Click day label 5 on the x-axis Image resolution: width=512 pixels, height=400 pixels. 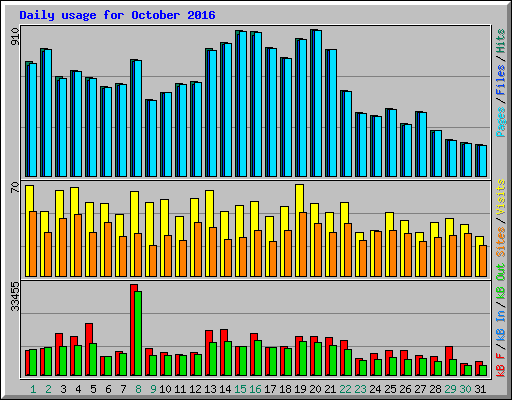(93, 389)
